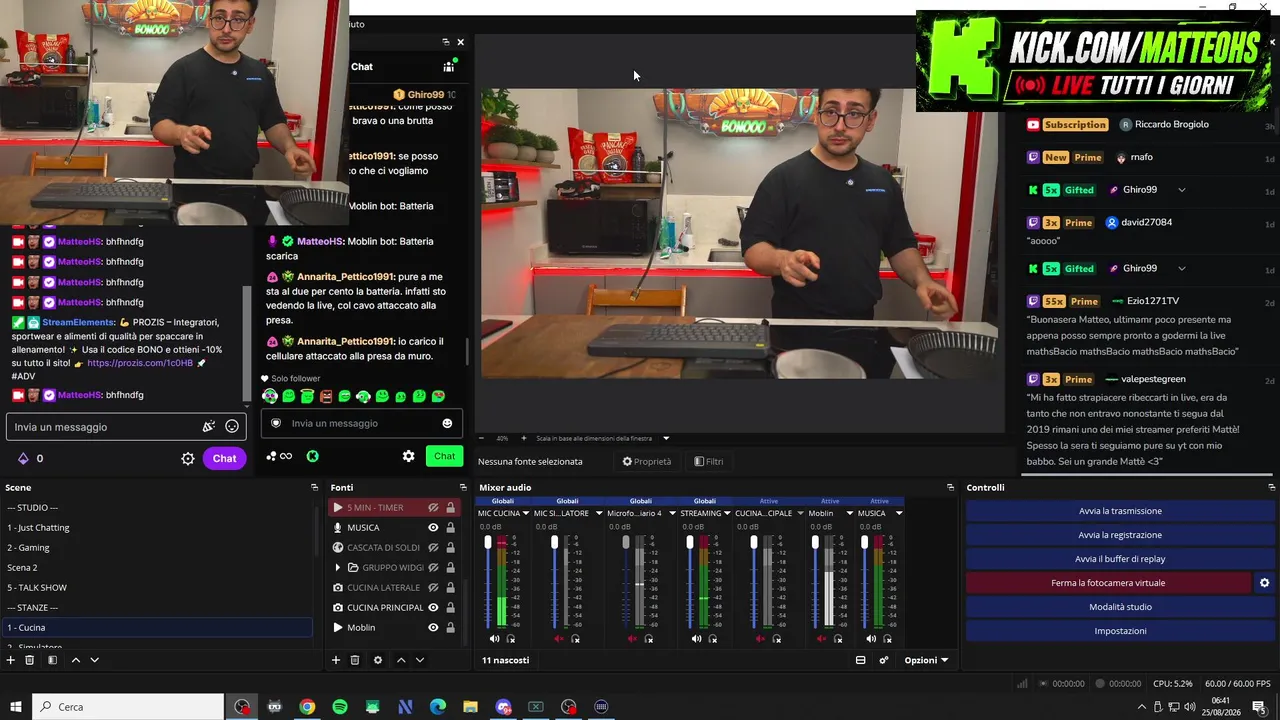The height and width of the screenshot is (720, 1280).
Task: Show the CUCINA LATERALE source
Action: 433,588
